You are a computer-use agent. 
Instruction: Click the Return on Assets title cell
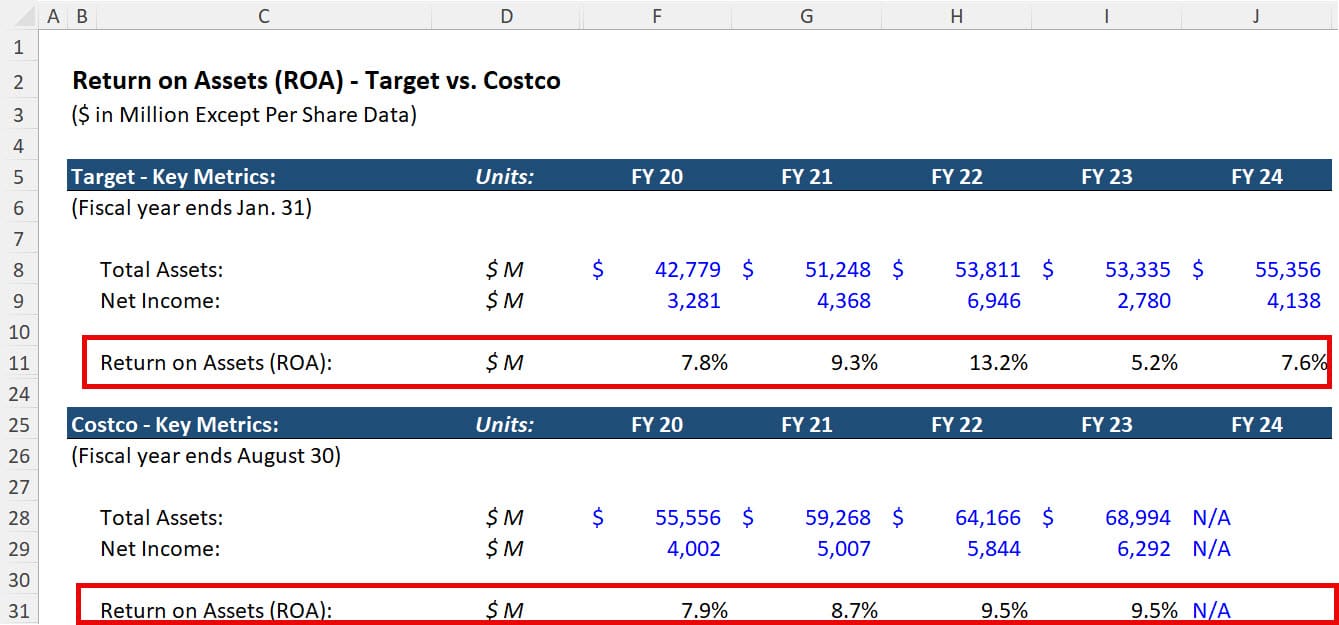[314, 81]
